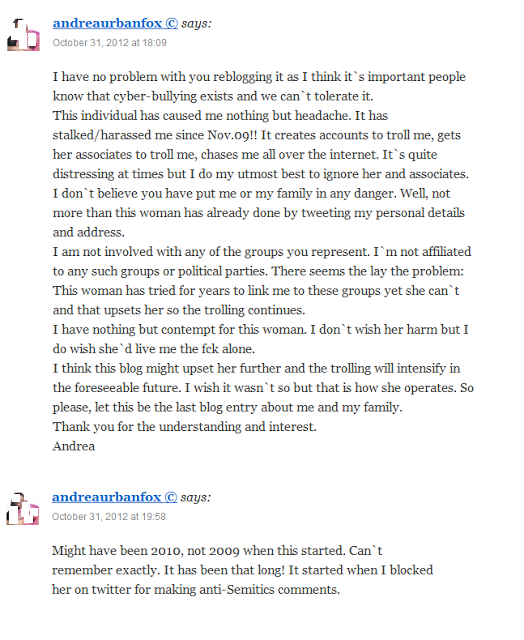Click the copyright symbol in first username
This screenshot has height=640, width=524.
172,24
